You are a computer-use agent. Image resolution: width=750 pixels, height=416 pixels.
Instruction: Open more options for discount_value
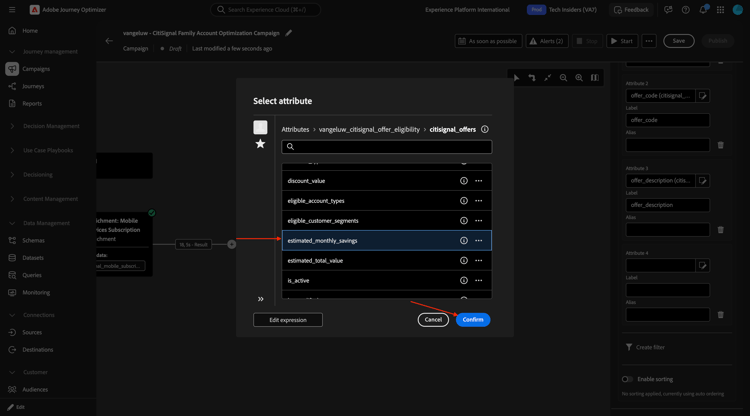(479, 181)
